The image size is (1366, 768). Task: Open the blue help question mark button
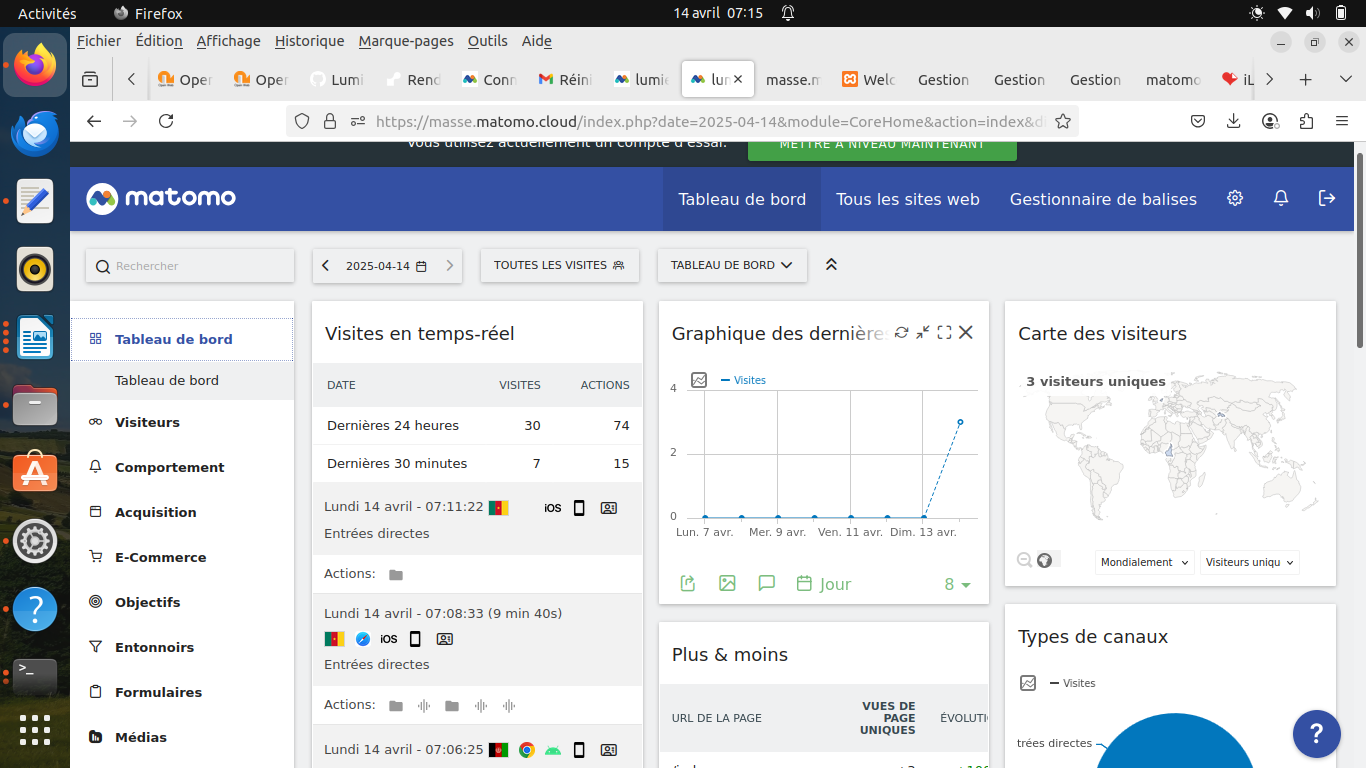pyautogui.click(x=1316, y=733)
